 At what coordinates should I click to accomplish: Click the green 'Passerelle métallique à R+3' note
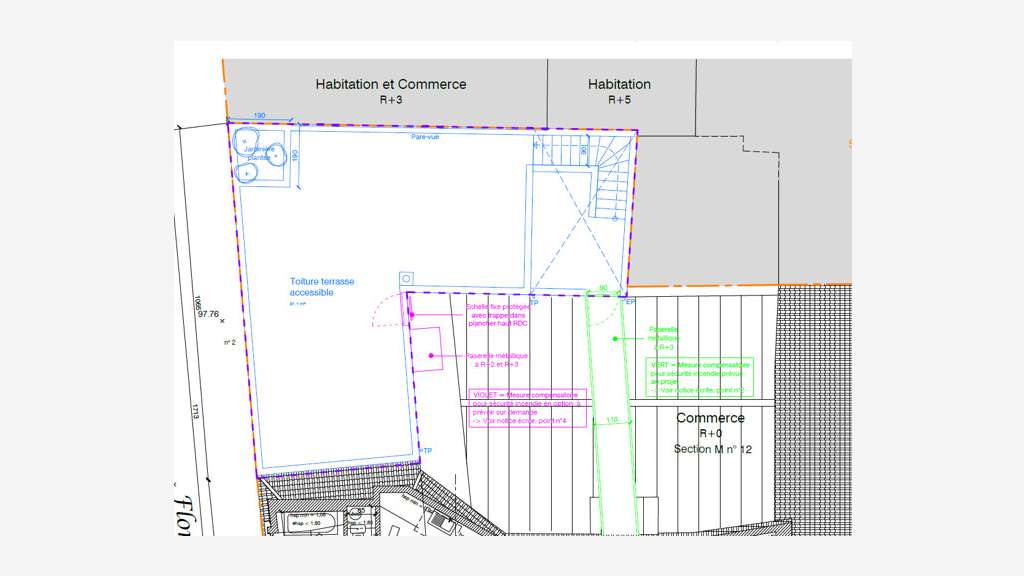pos(664,338)
